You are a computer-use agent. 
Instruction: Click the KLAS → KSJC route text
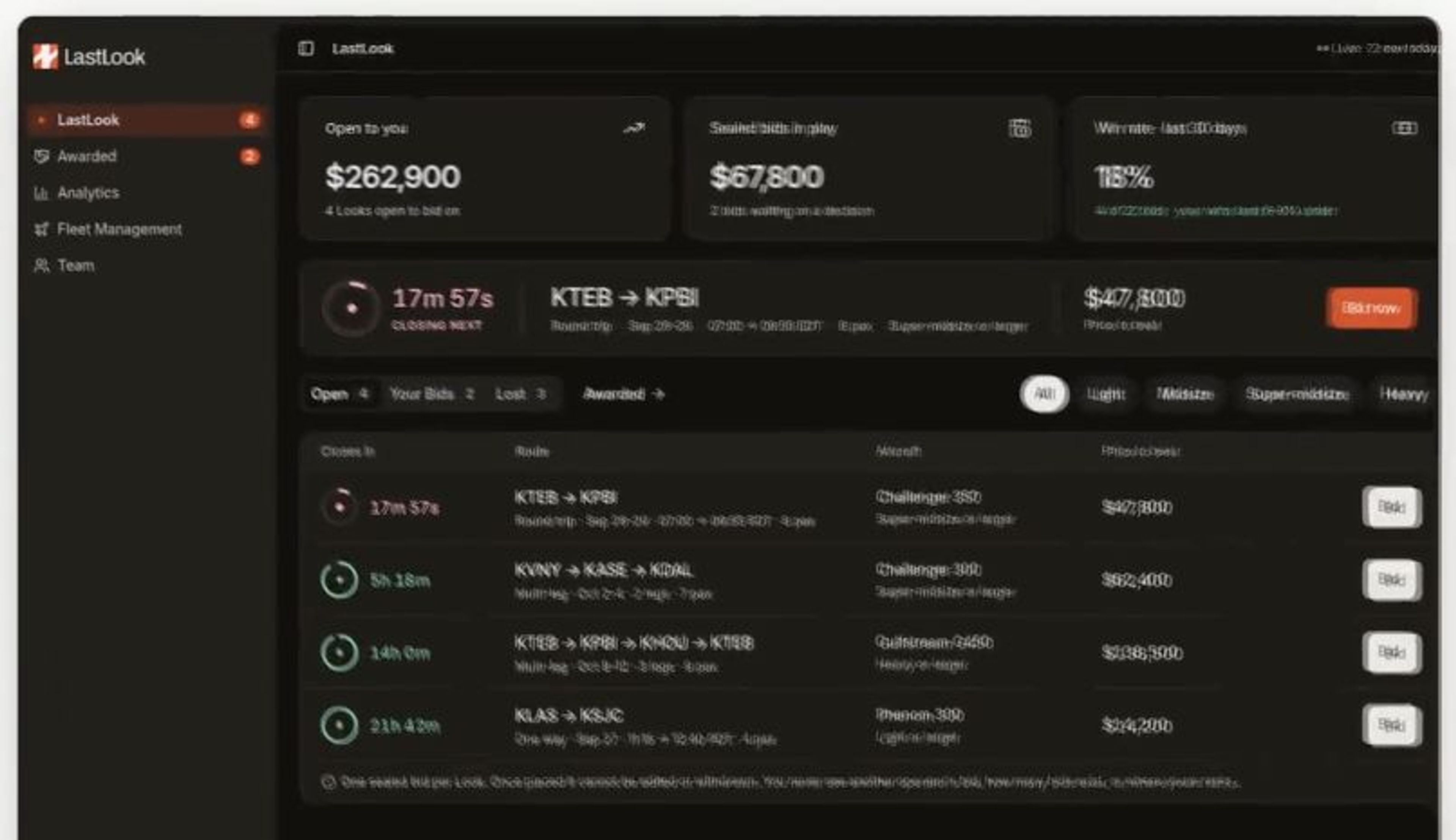point(569,716)
